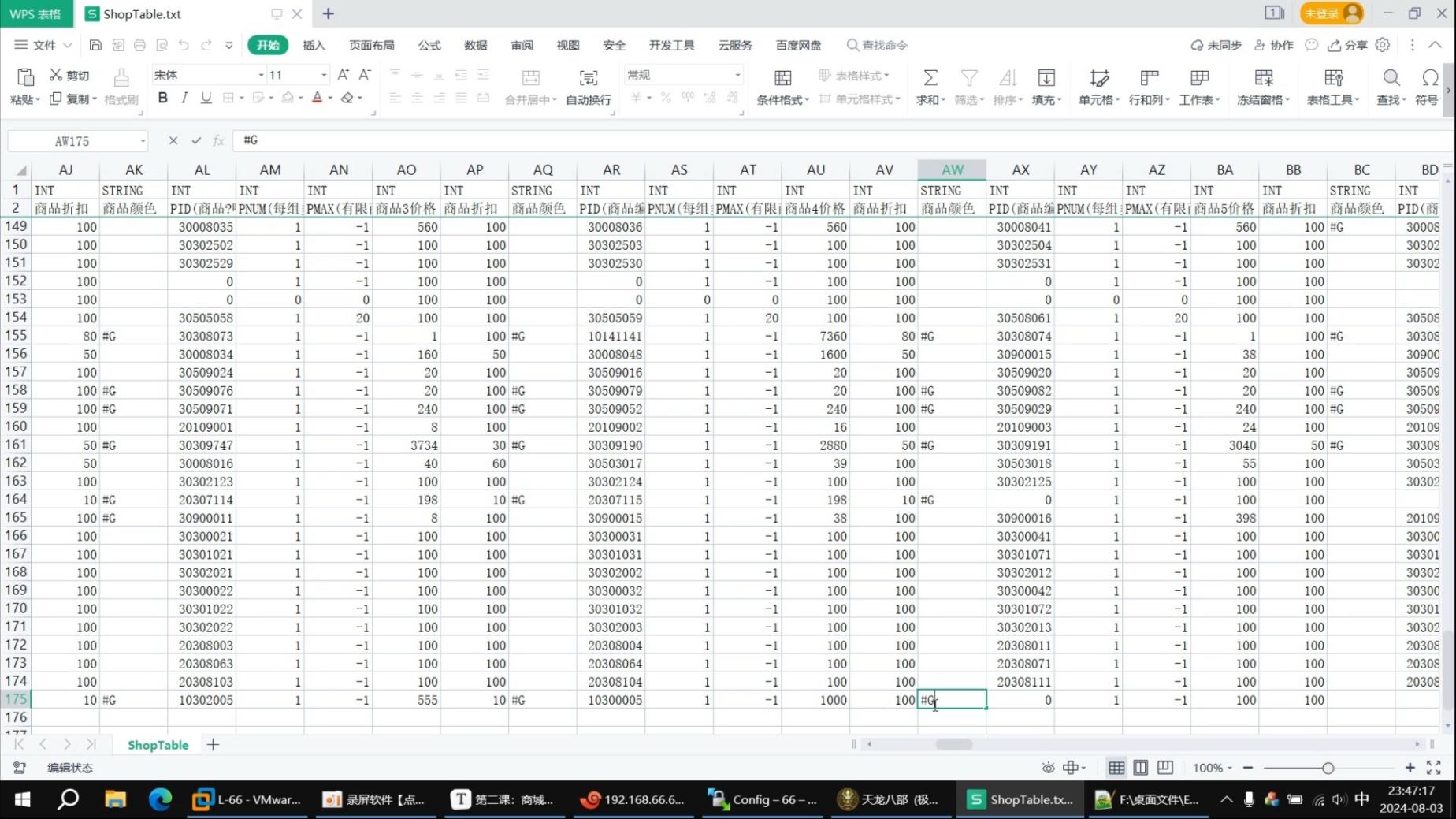Click the horizontal scrollbar thumb
This screenshot has width=1456, height=819.
click(x=953, y=744)
